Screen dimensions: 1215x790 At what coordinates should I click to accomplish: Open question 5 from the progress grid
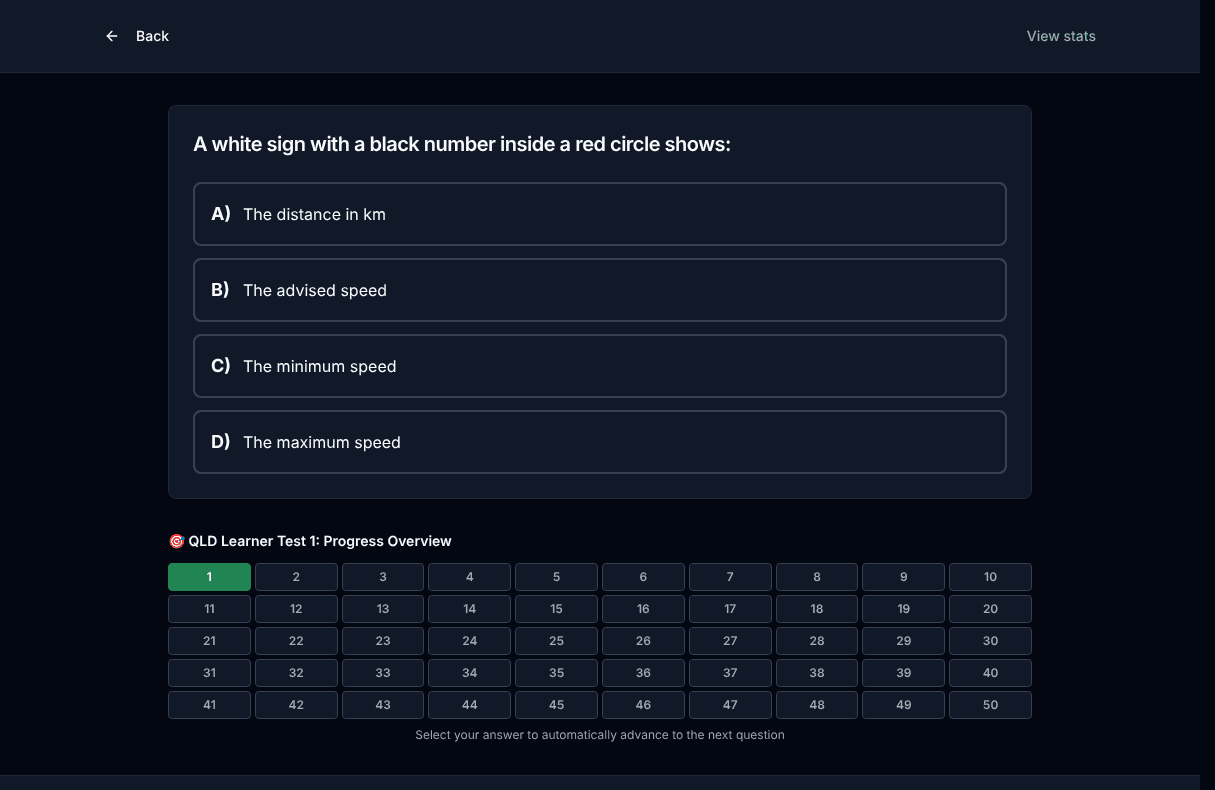(556, 577)
